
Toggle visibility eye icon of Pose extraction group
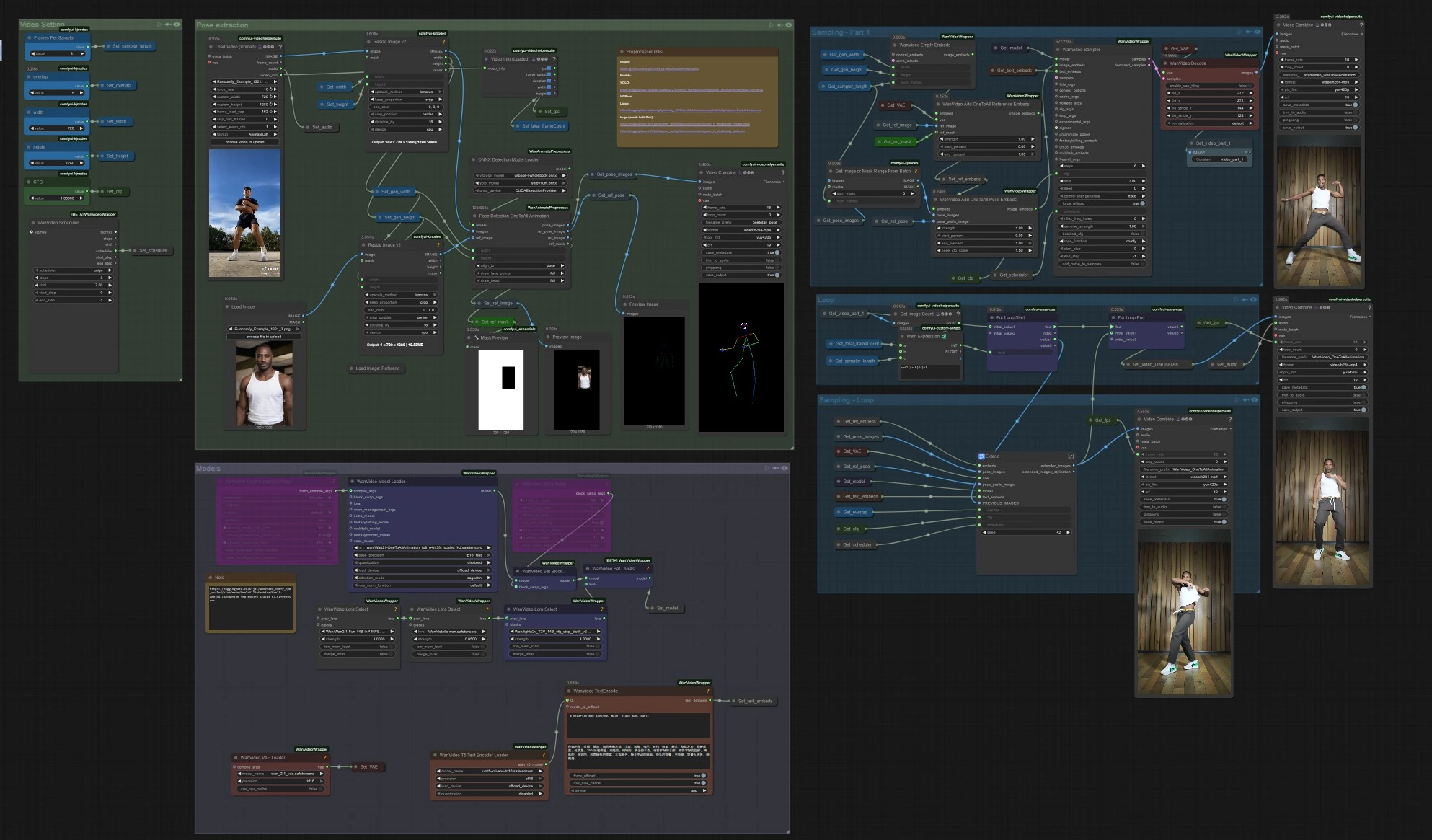(x=789, y=25)
